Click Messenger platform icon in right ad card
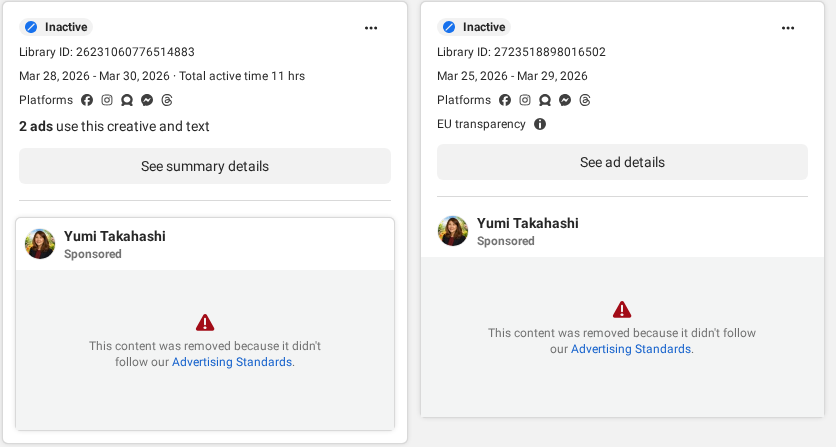Image resolution: width=836 pixels, height=447 pixels. (x=565, y=100)
